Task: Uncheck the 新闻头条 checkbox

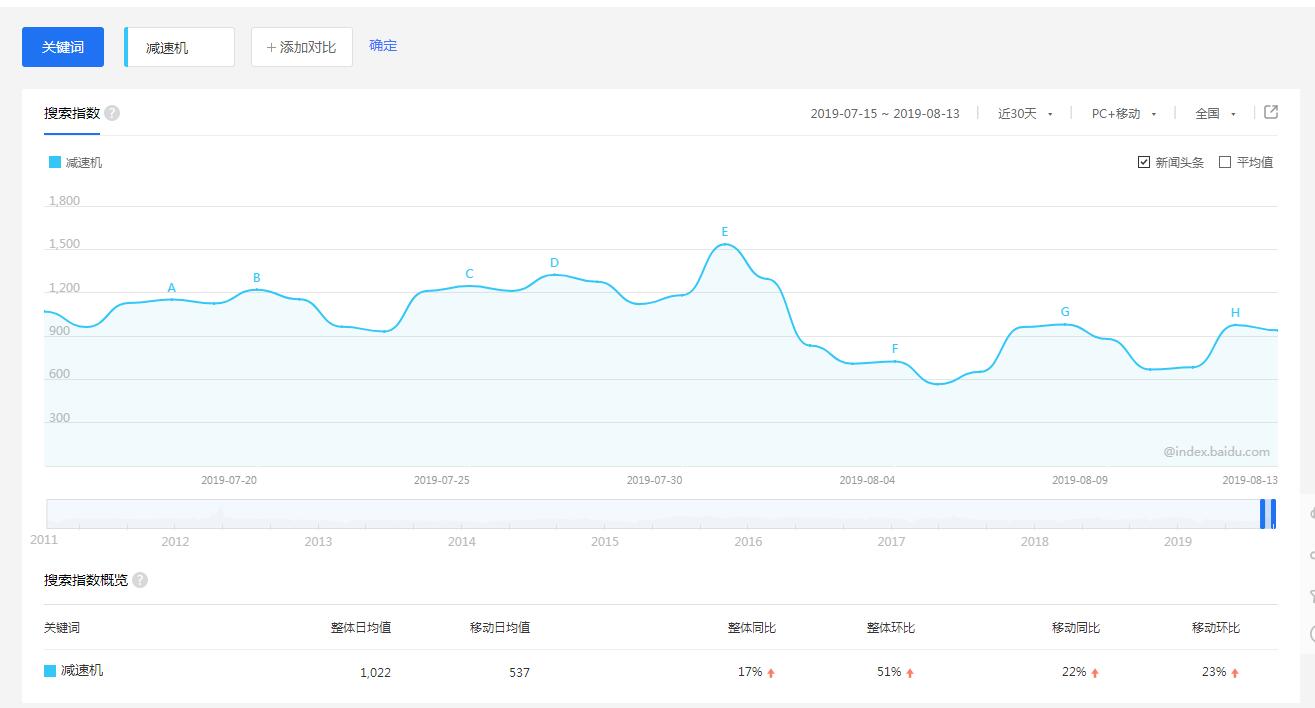Action: pyautogui.click(x=1144, y=162)
